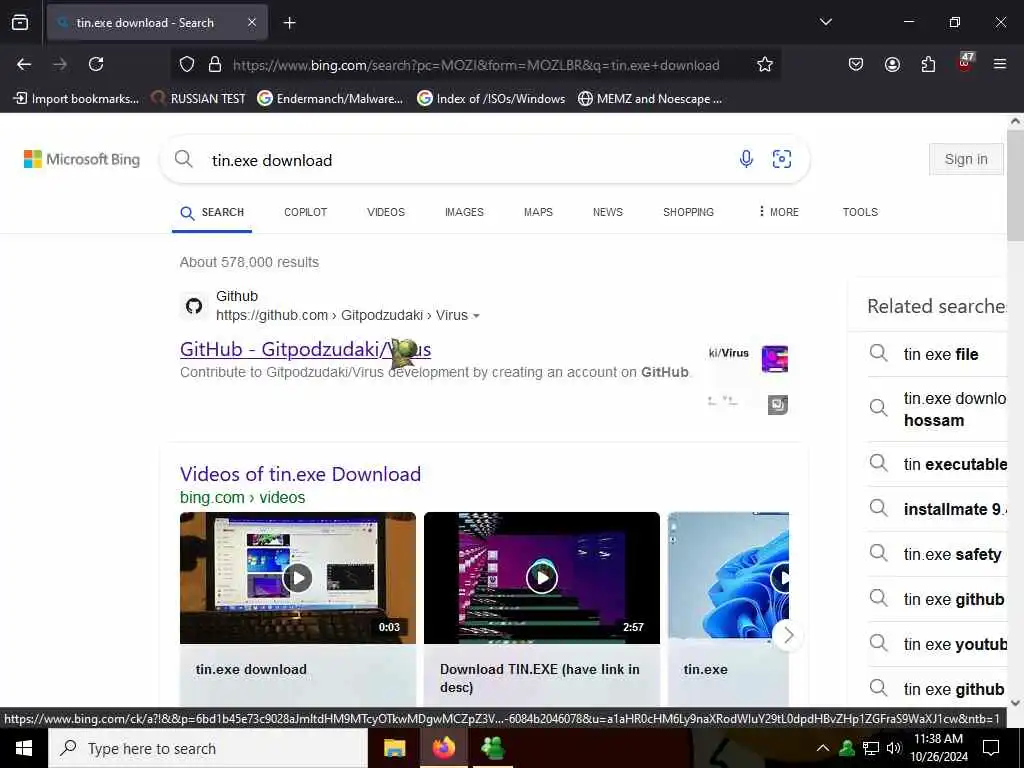Reload the current page
This screenshot has height=768, width=1024.
96,64
